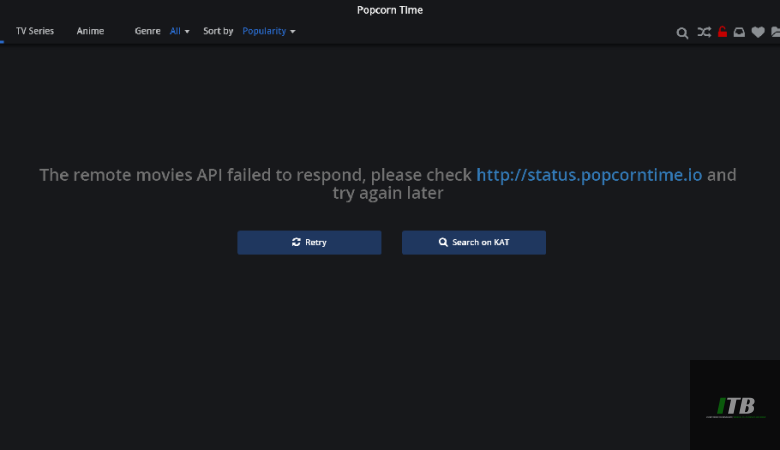This screenshot has height=450, width=780.
Task: Click the Retry button
Action: tap(309, 242)
